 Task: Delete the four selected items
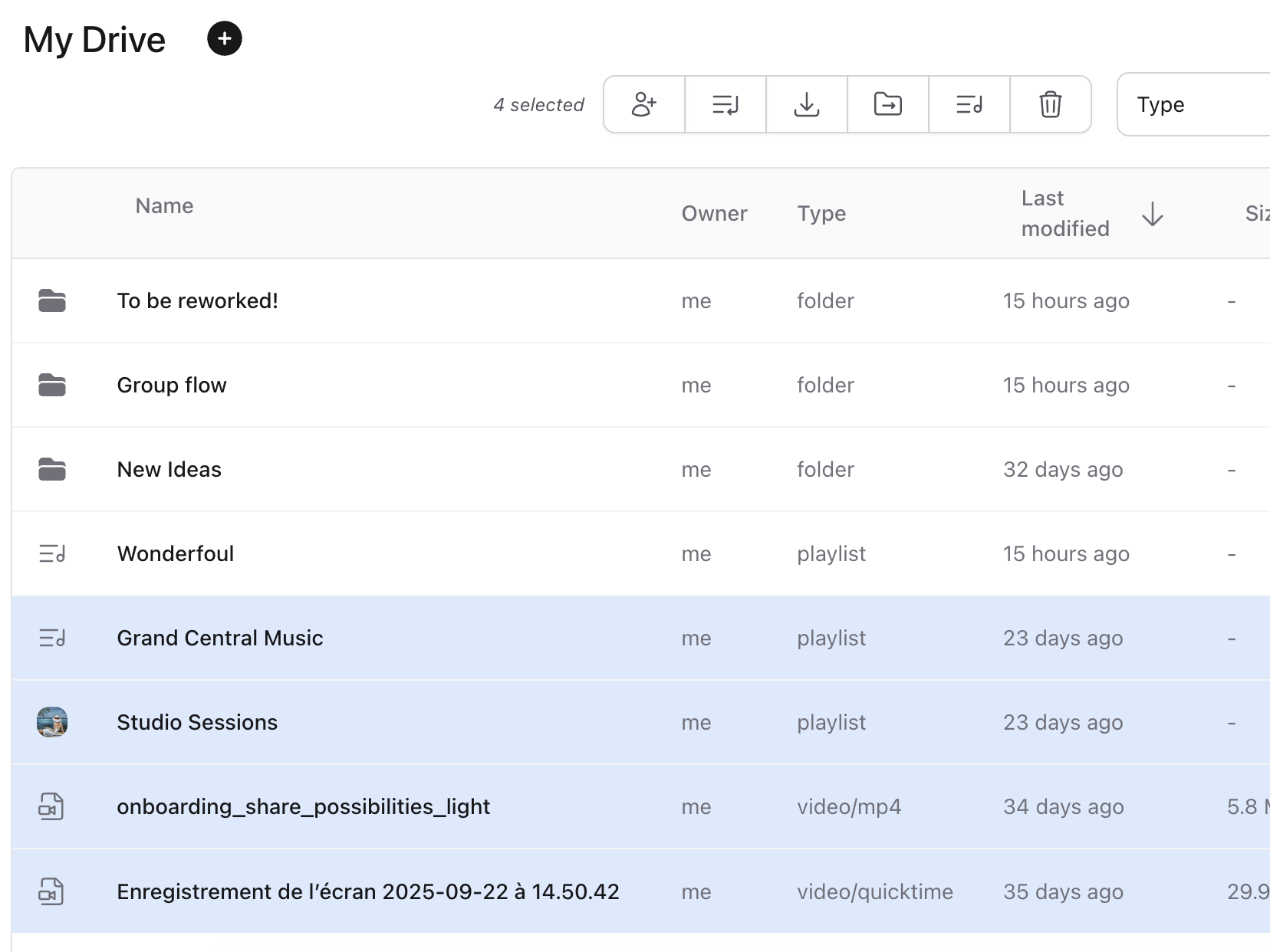[x=1050, y=104]
